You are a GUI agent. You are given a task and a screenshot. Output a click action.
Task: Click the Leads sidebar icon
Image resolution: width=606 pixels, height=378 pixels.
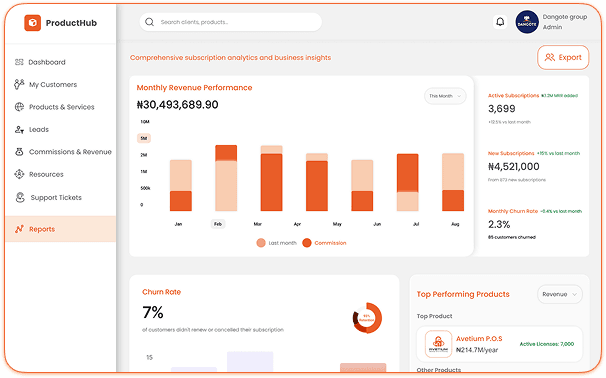pyautogui.click(x=19, y=129)
